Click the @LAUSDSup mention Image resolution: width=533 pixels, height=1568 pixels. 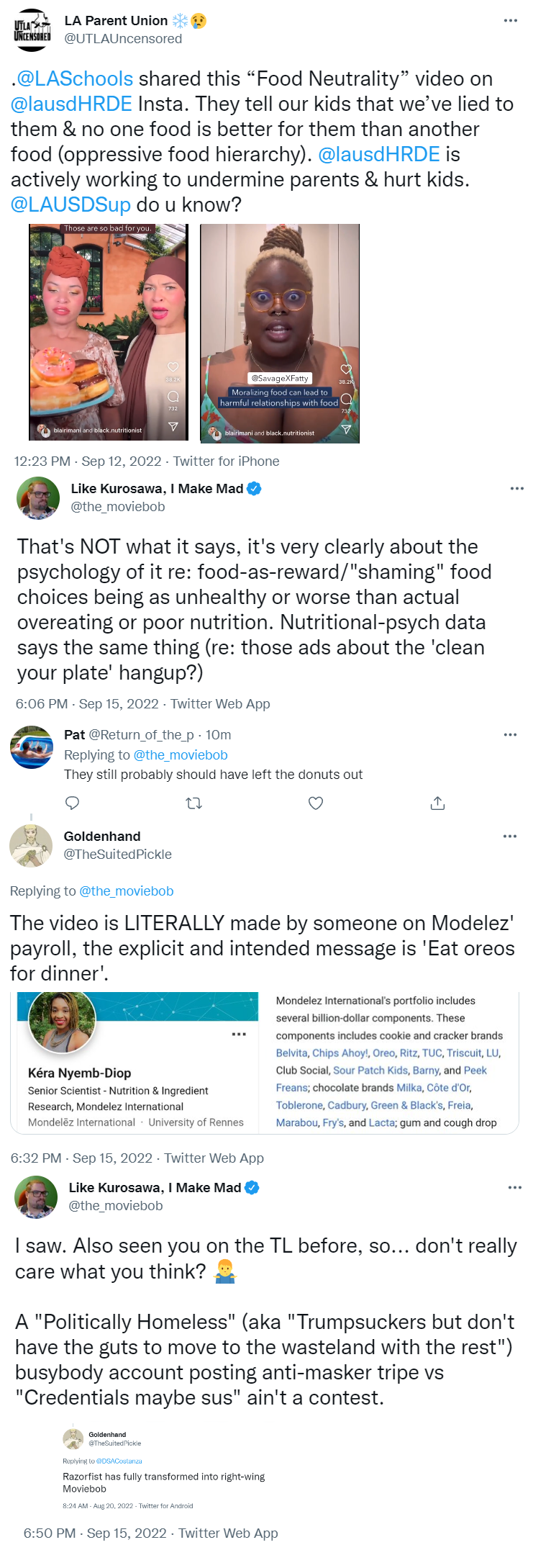click(70, 204)
